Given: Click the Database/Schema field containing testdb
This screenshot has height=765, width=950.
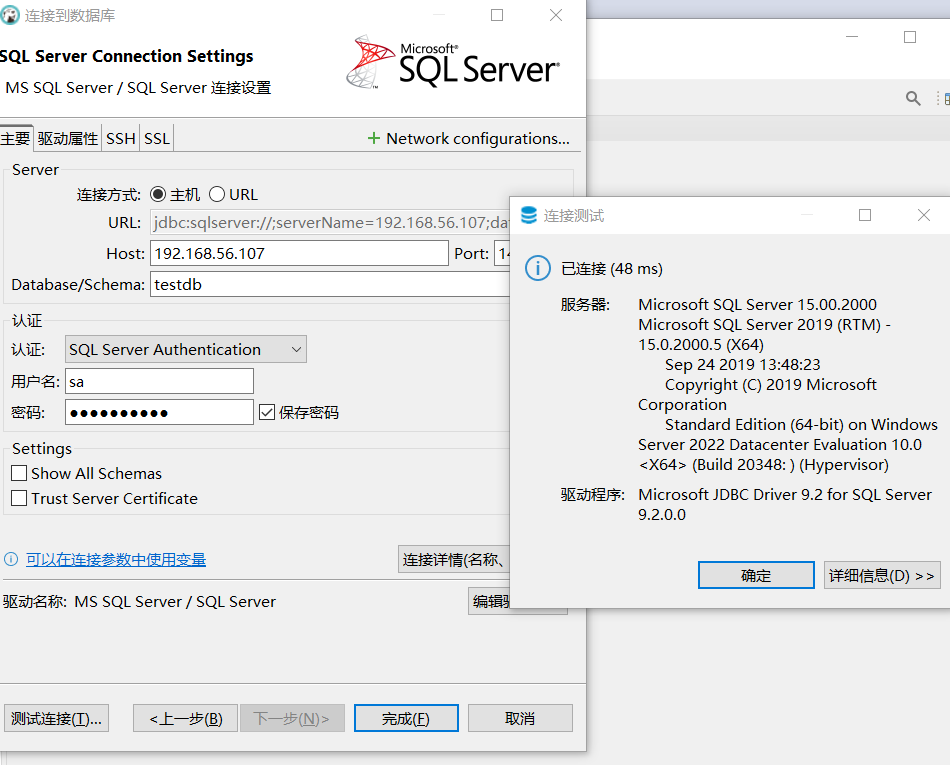Looking at the screenshot, I should 330,284.
